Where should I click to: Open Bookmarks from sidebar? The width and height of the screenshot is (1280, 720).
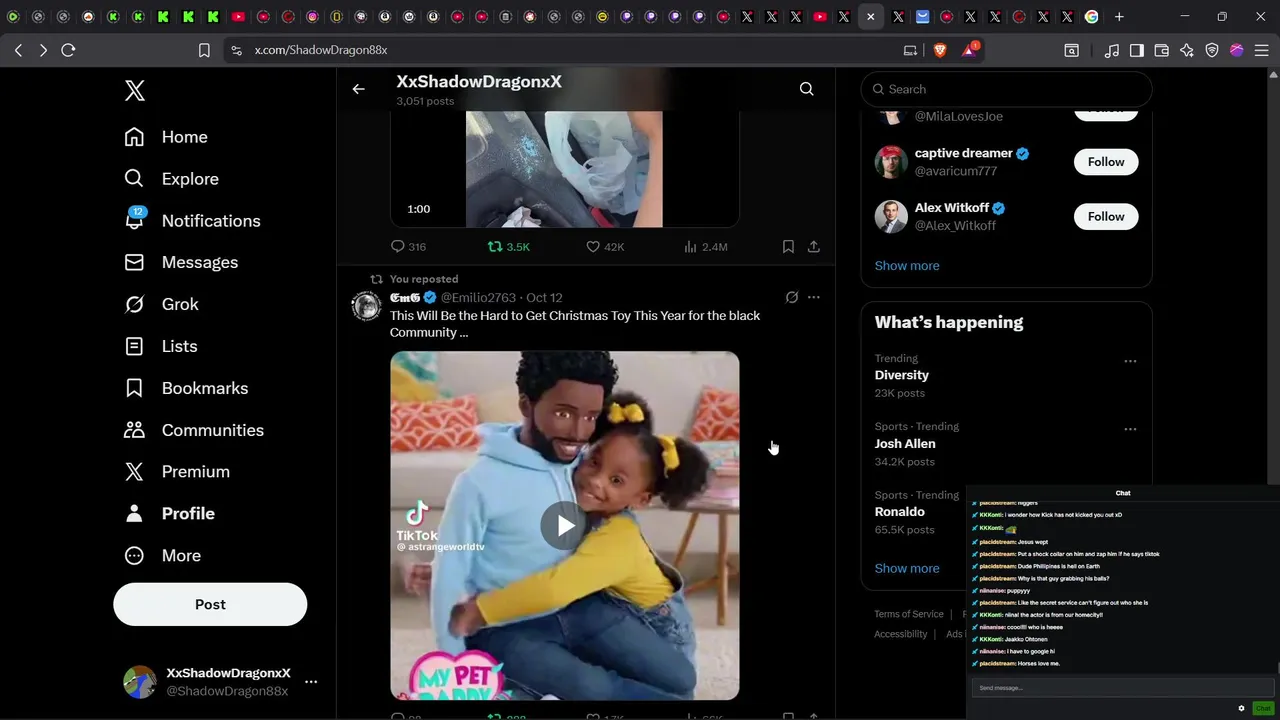coord(186,388)
